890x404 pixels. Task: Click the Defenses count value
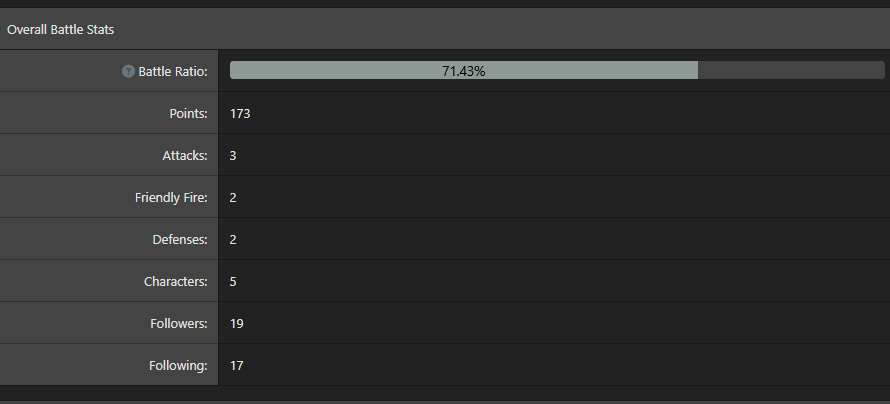233,240
